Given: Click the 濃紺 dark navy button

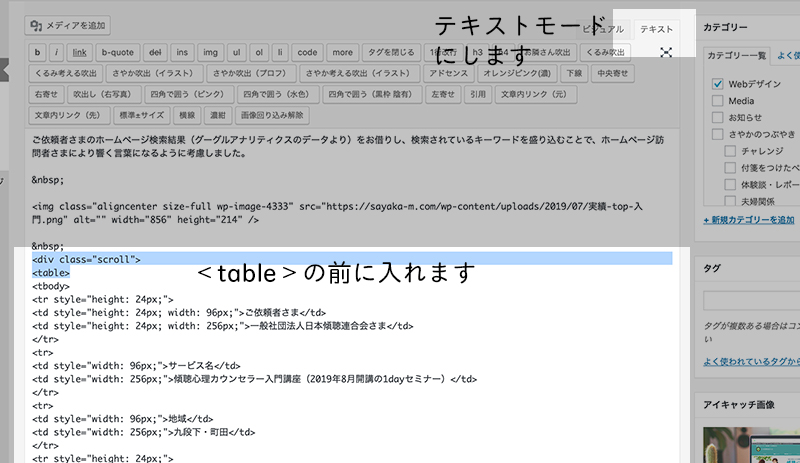Looking at the screenshot, I should [x=218, y=115].
